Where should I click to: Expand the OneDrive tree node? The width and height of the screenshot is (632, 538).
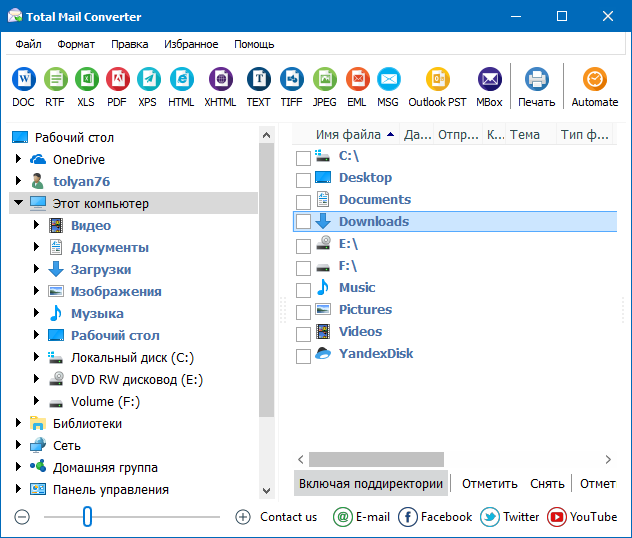pos(17,160)
